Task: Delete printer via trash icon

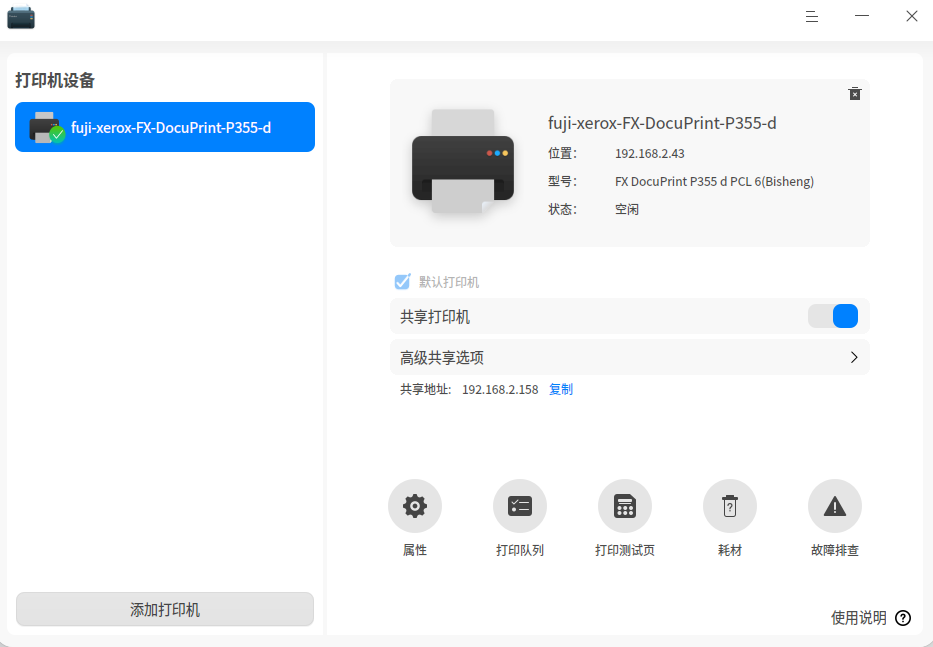Action: 854,93
